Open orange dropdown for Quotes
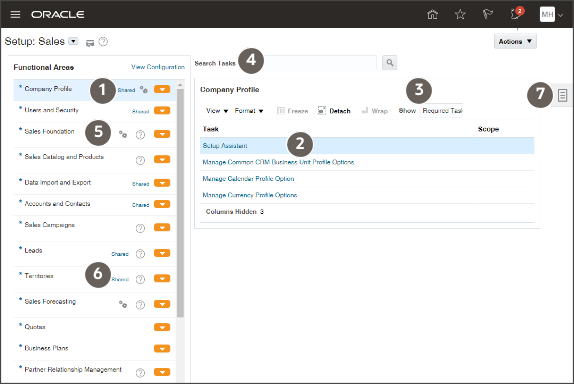The height and width of the screenshot is (384, 574). tap(162, 327)
